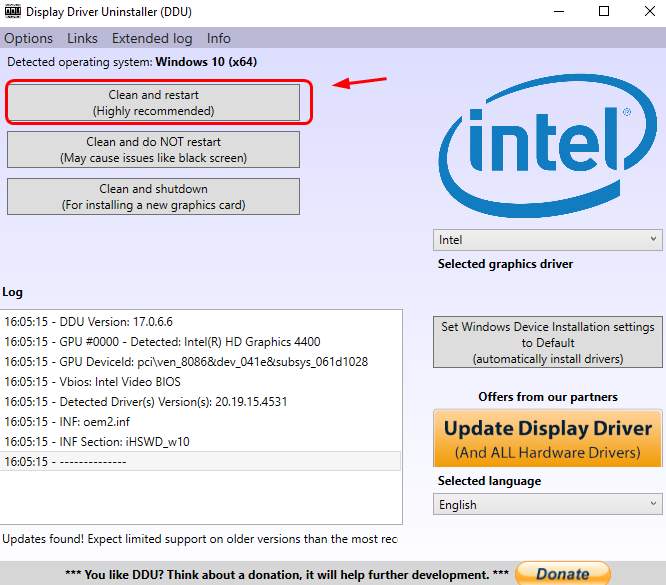666x585 pixels.
Task: Select the dashed separator log line
Action: 200,461
